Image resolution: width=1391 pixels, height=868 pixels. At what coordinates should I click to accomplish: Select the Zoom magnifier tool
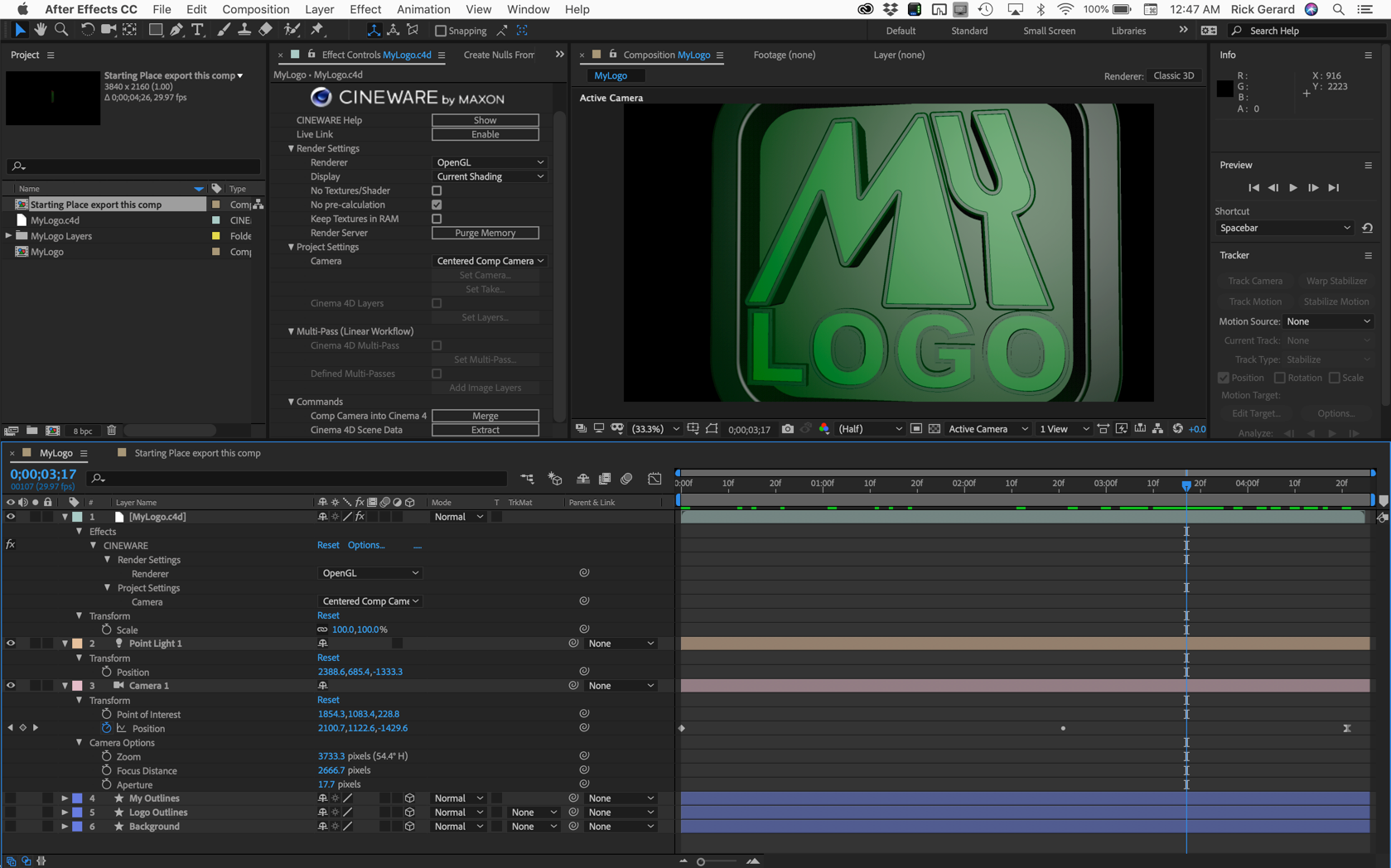61,30
